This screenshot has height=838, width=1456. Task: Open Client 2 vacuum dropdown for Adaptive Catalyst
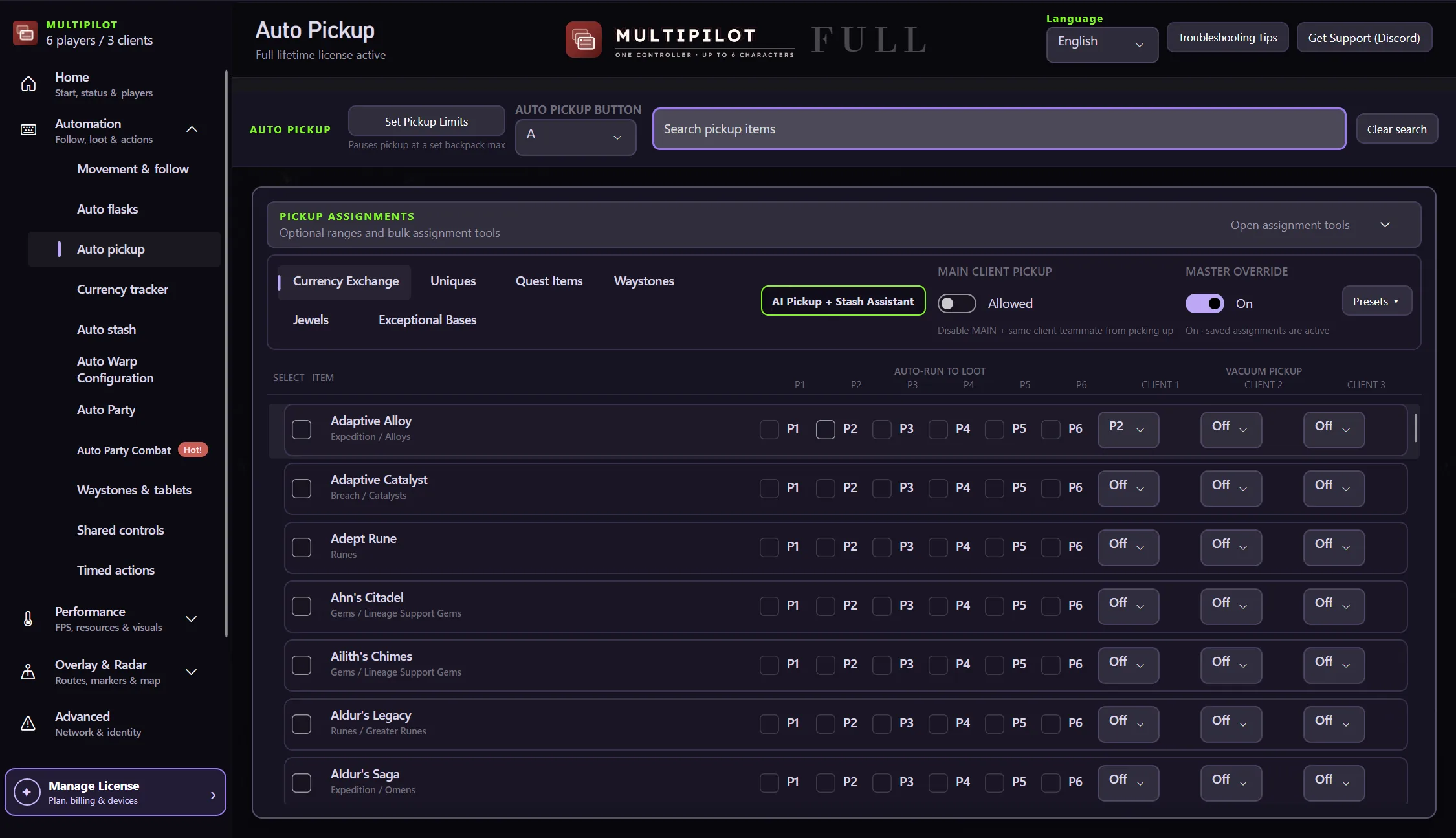[x=1231, y=489]
